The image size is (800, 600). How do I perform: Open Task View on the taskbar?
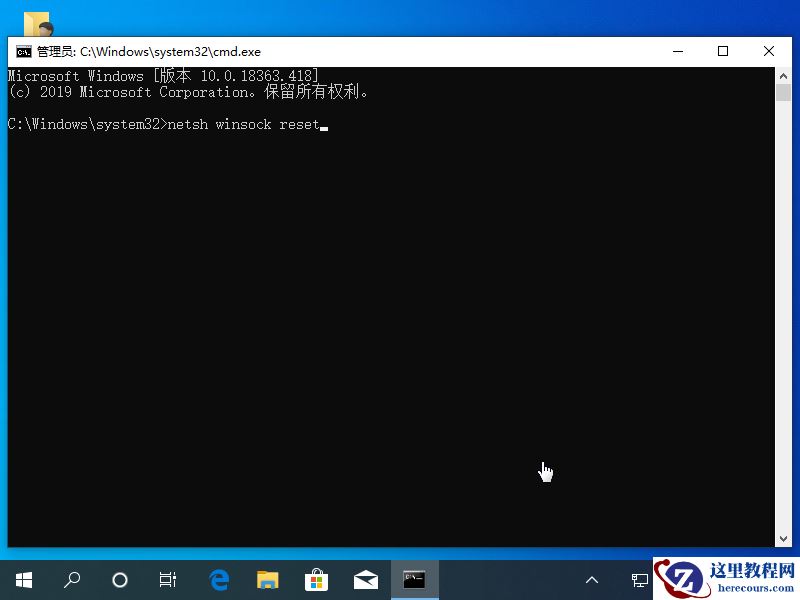pyautogui.click(x=167, y=580)
